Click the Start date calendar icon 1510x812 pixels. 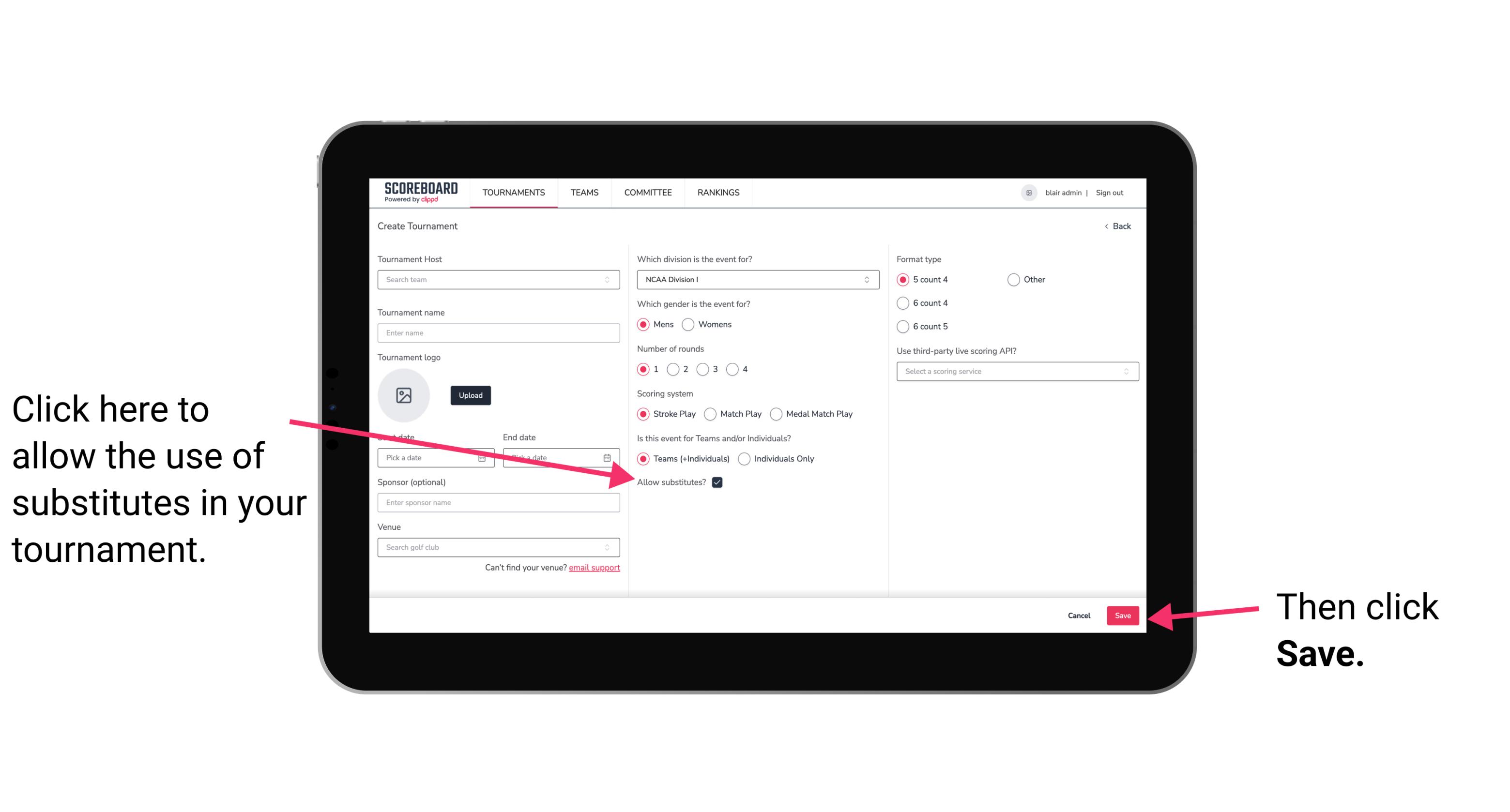pos(485,457)
